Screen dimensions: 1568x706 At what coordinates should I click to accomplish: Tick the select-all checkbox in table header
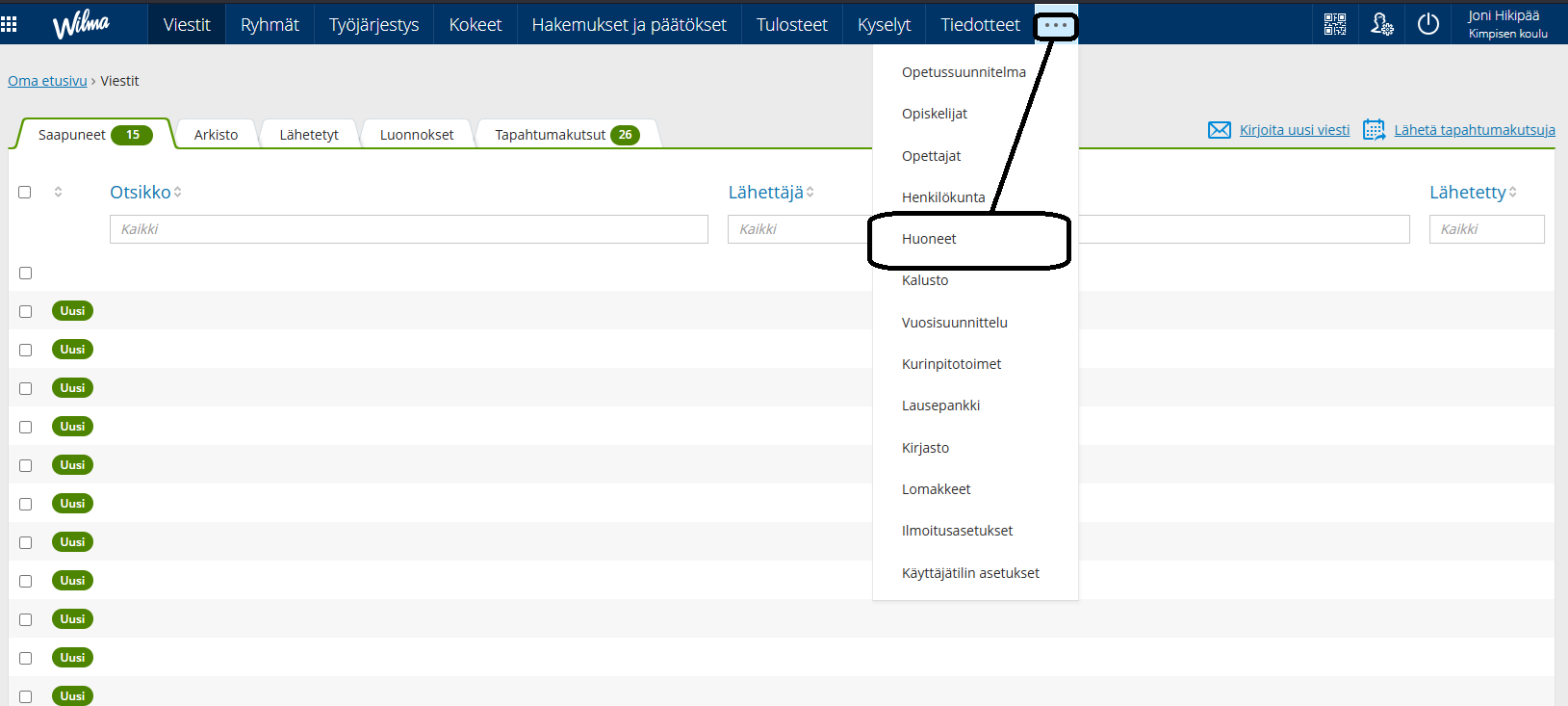pos(25,193)
